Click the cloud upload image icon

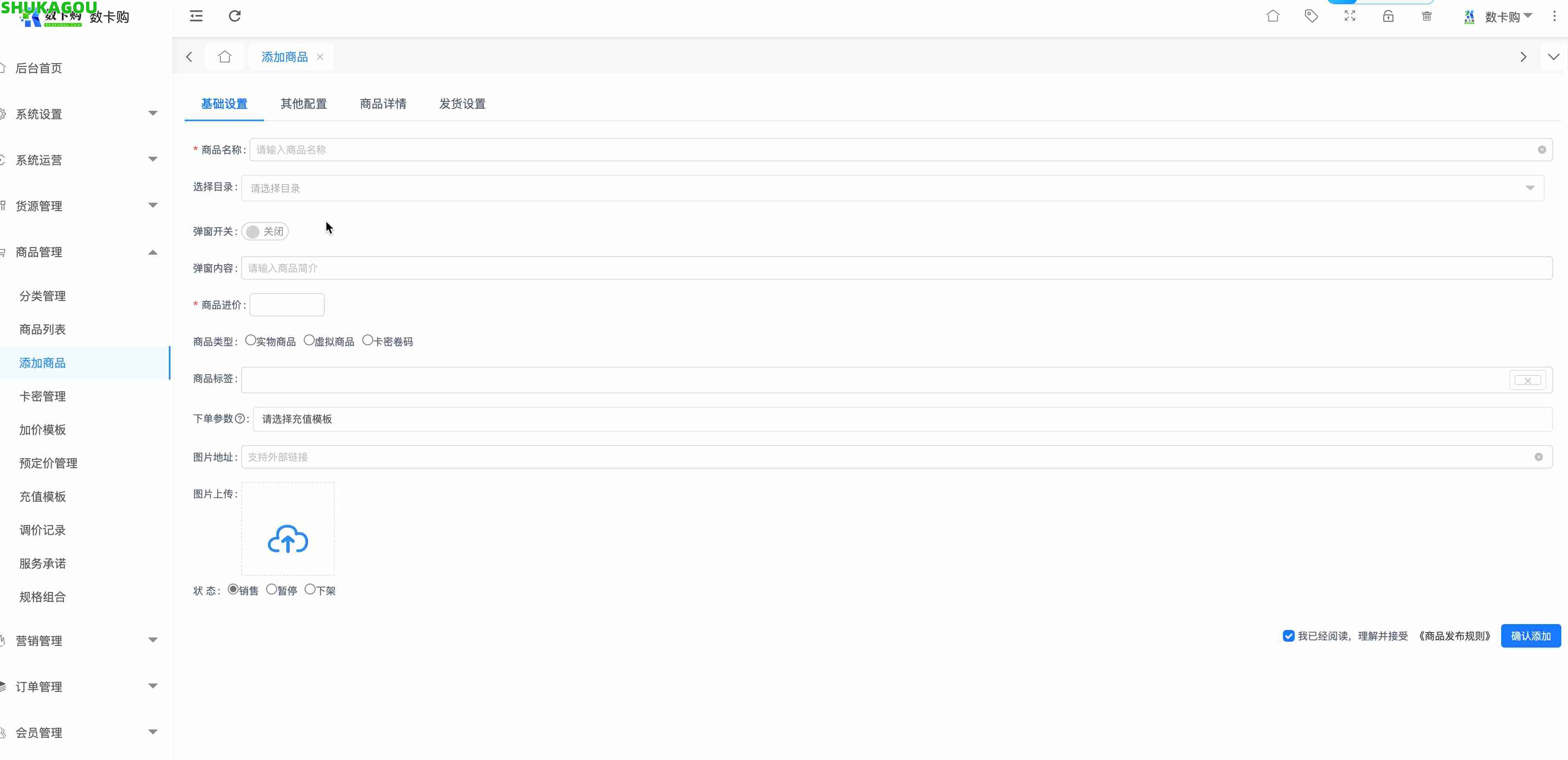coord(288,539)
